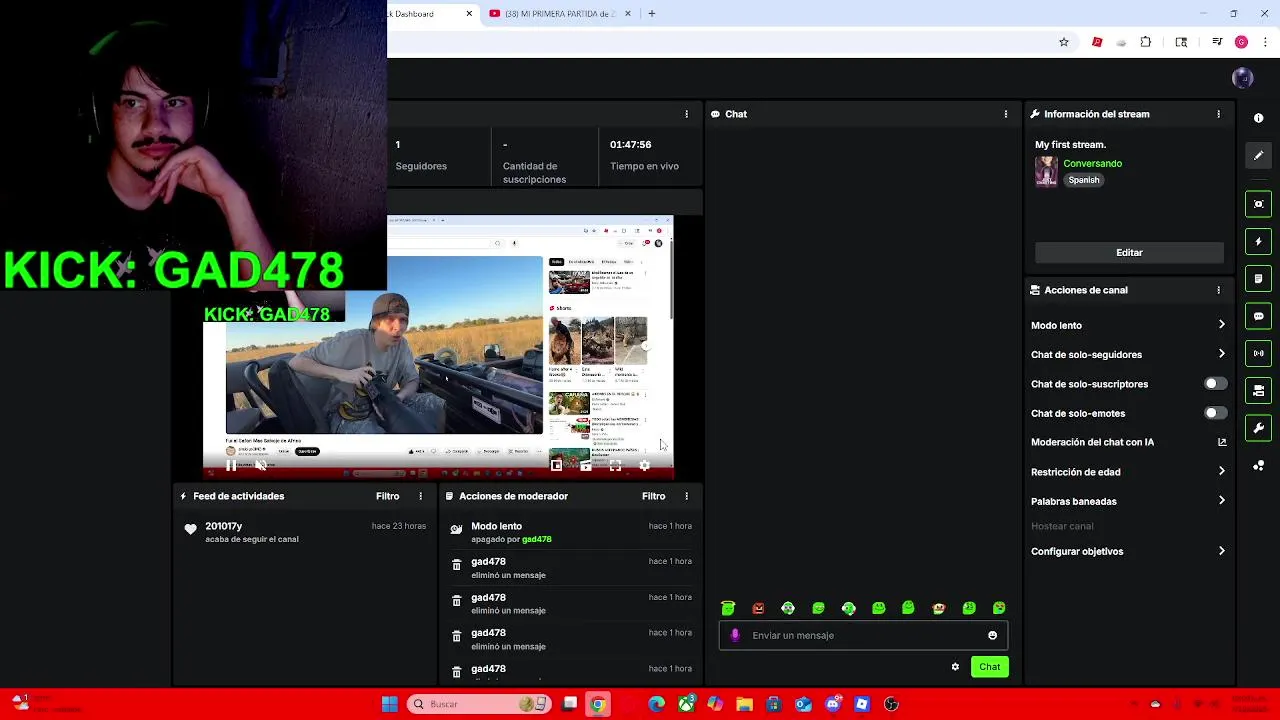This screenshot has width=1280, height=720.
Task: Click the taskbar Buscar search box
Action: (x=478, y=704)
